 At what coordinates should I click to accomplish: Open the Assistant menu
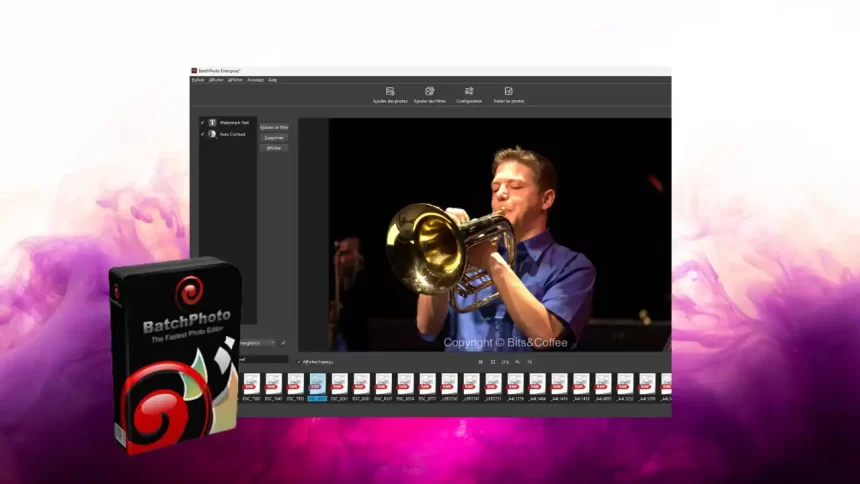255,80
